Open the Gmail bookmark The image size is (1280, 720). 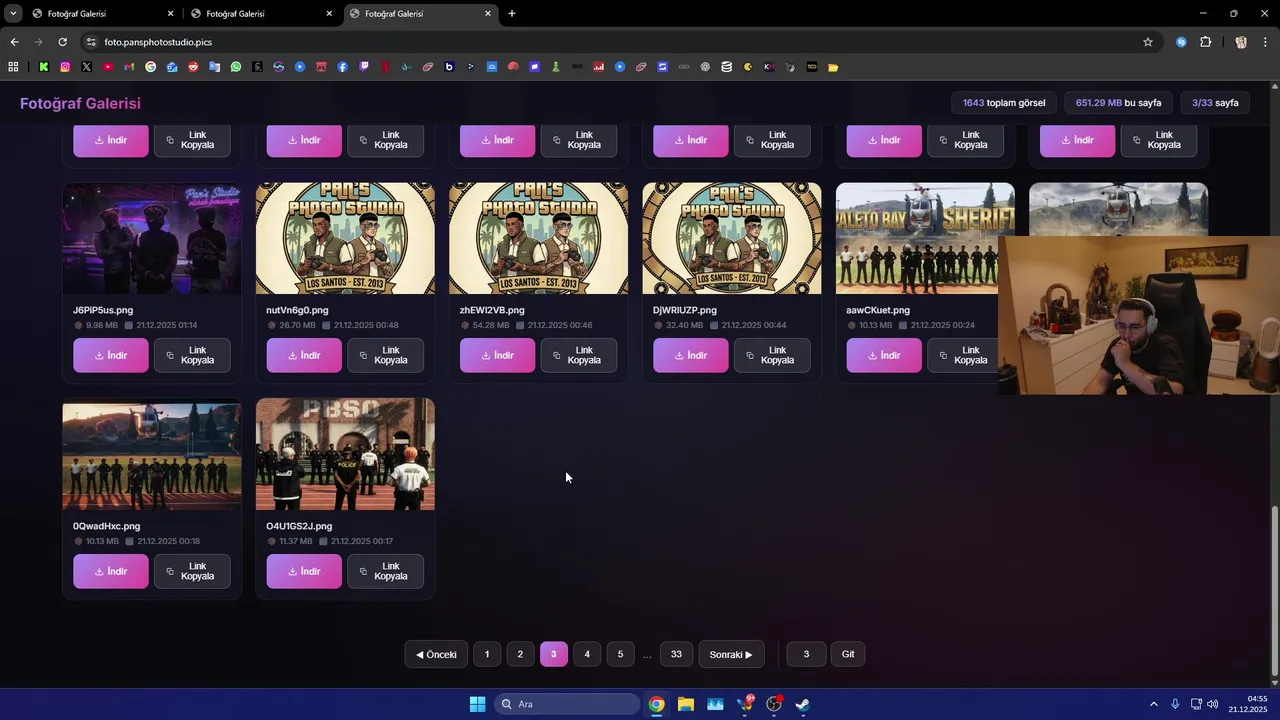(129, 67)
